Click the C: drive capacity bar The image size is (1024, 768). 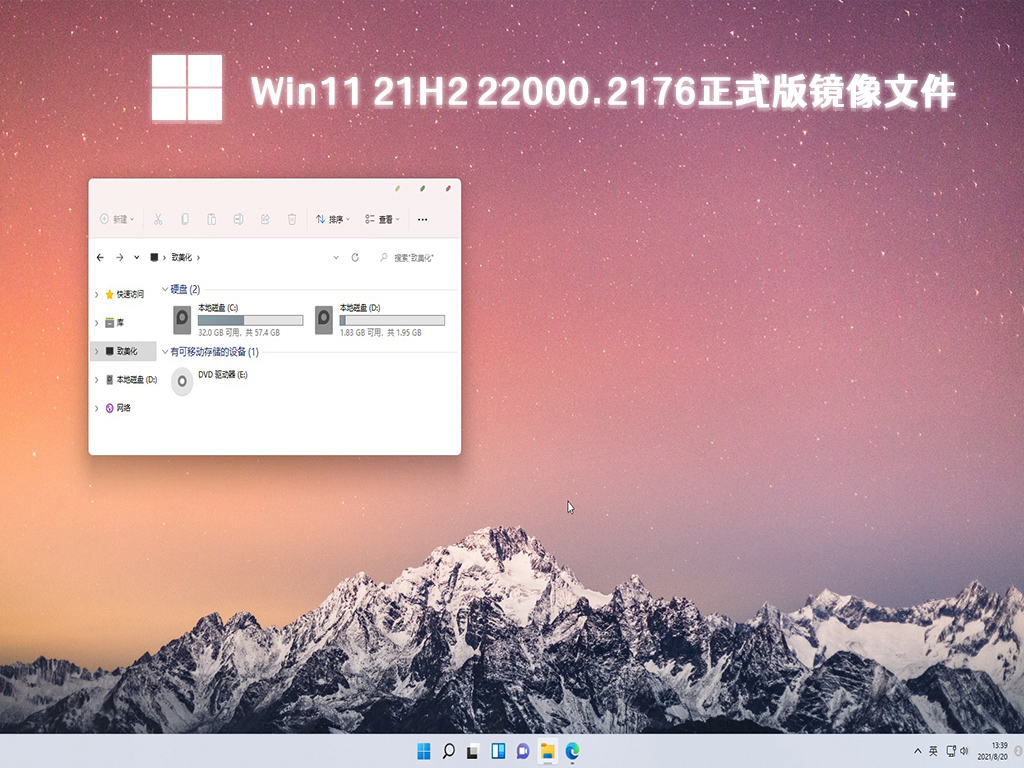[x=250, y=318]
